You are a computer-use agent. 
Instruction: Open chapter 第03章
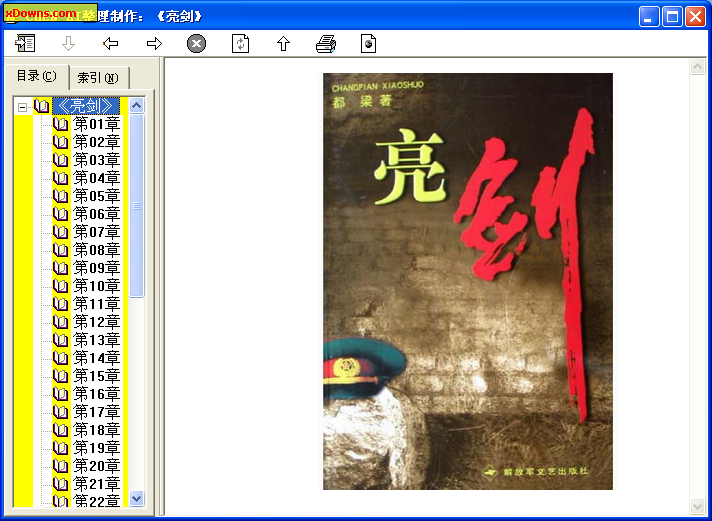(x=97, y=160)
